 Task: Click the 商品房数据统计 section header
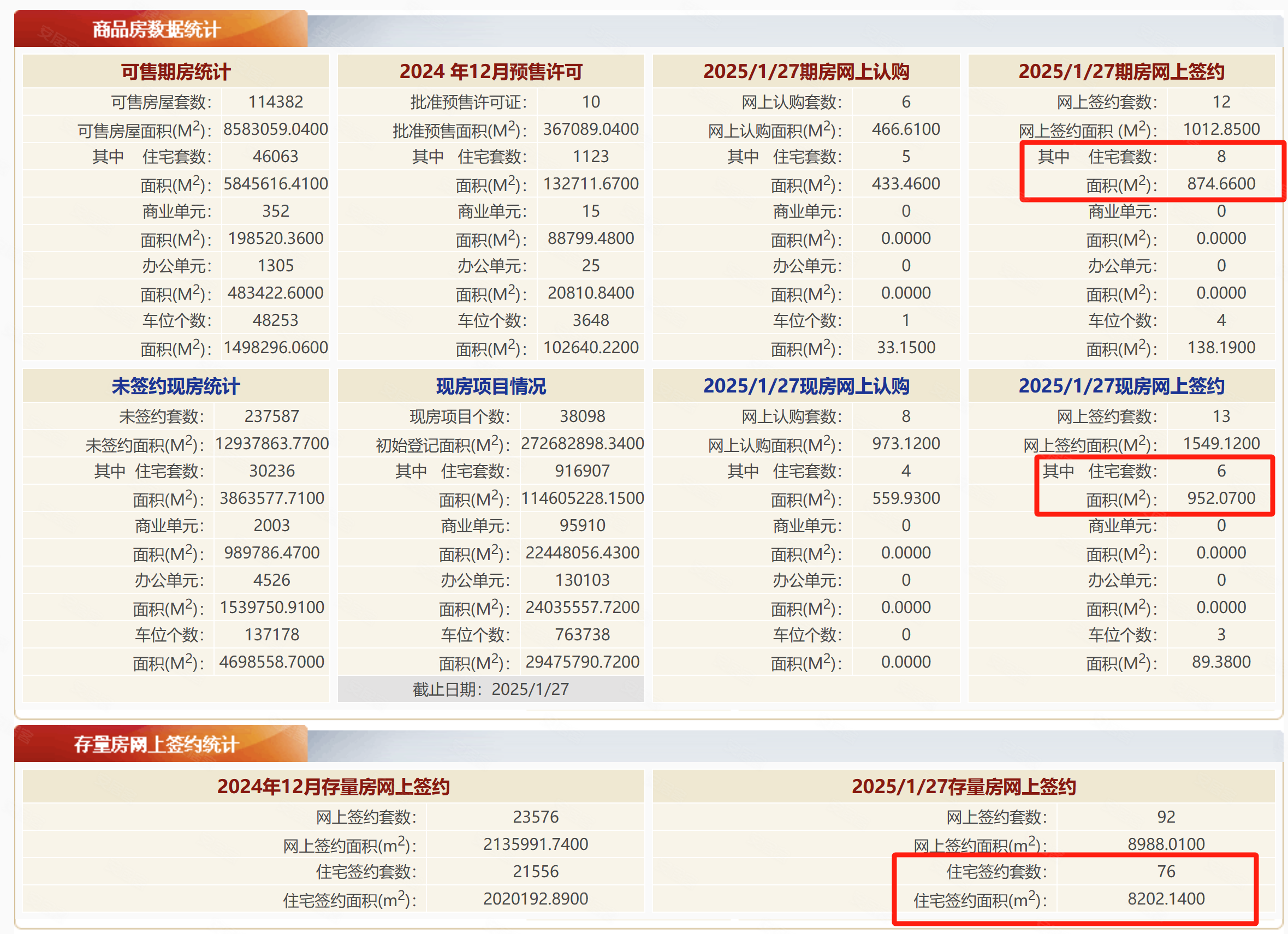click(156, 29)
